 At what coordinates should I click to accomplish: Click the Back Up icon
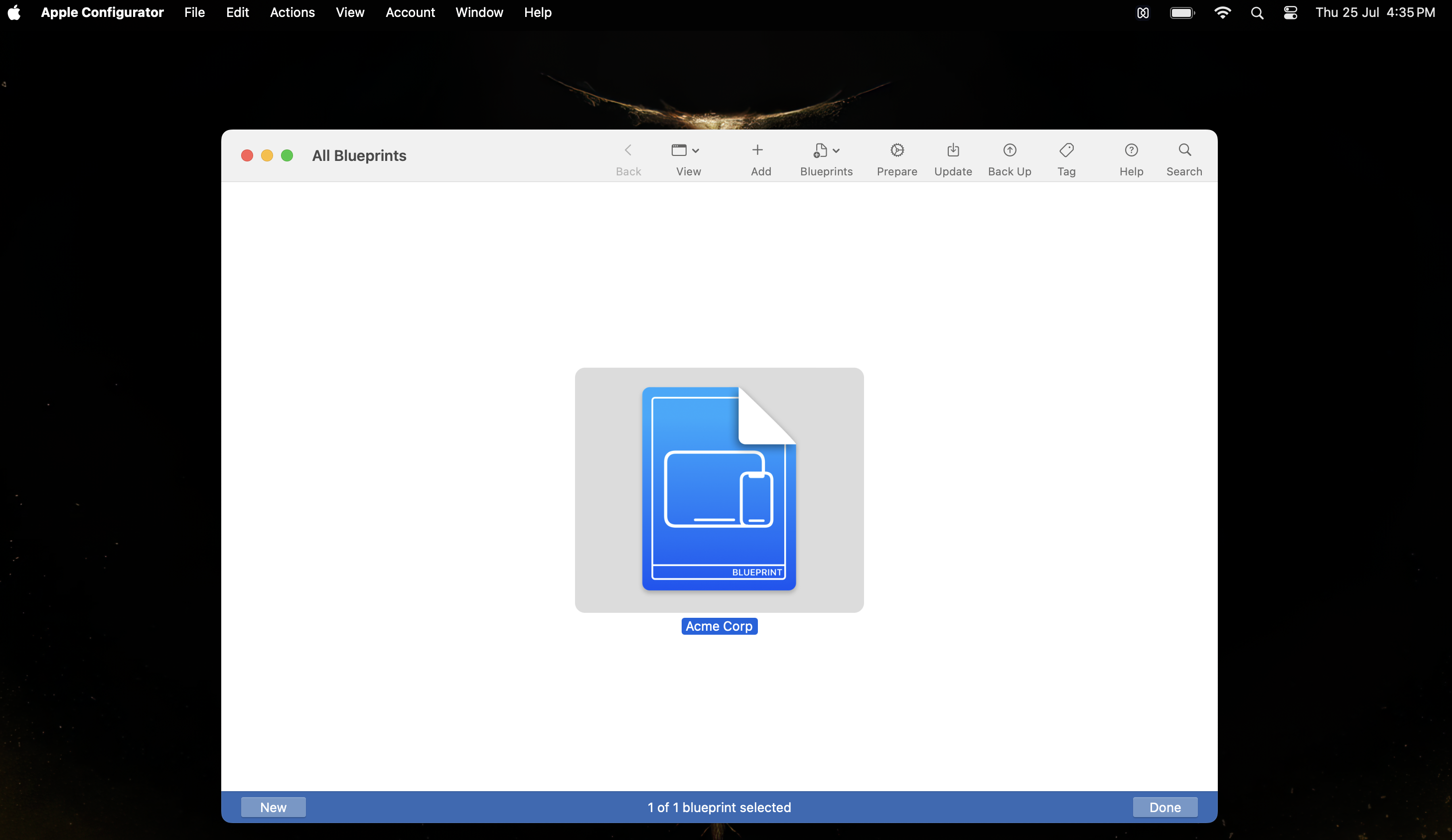pyautogui.click(x=1010, y=150)
